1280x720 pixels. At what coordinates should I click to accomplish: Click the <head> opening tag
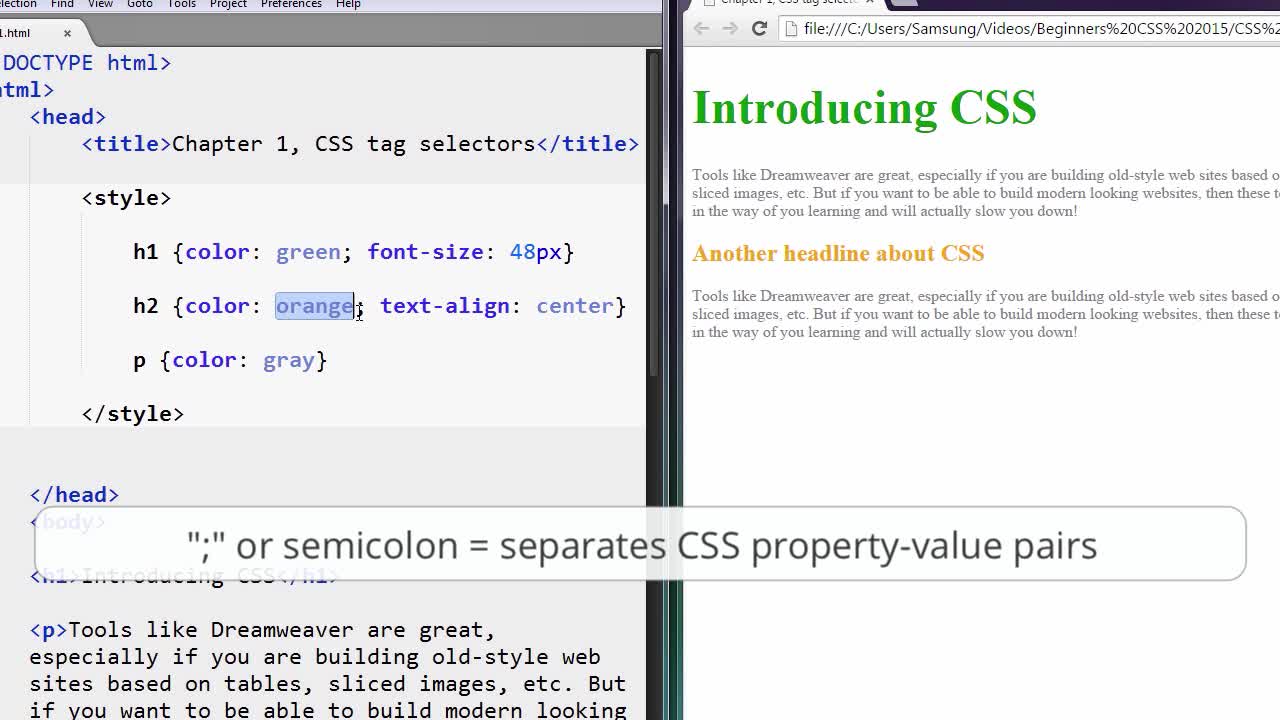click(67, 117)
